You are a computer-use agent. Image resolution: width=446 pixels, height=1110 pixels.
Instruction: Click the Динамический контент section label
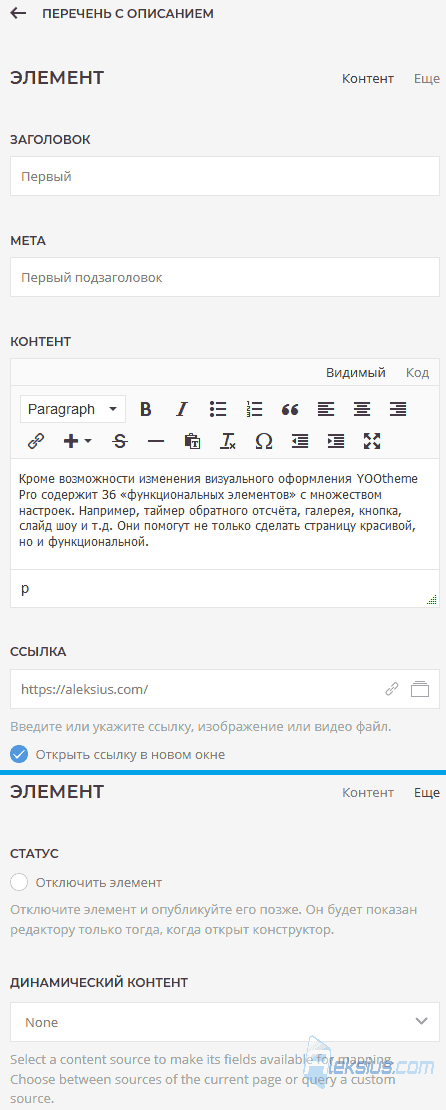click(x=99, y=983)
